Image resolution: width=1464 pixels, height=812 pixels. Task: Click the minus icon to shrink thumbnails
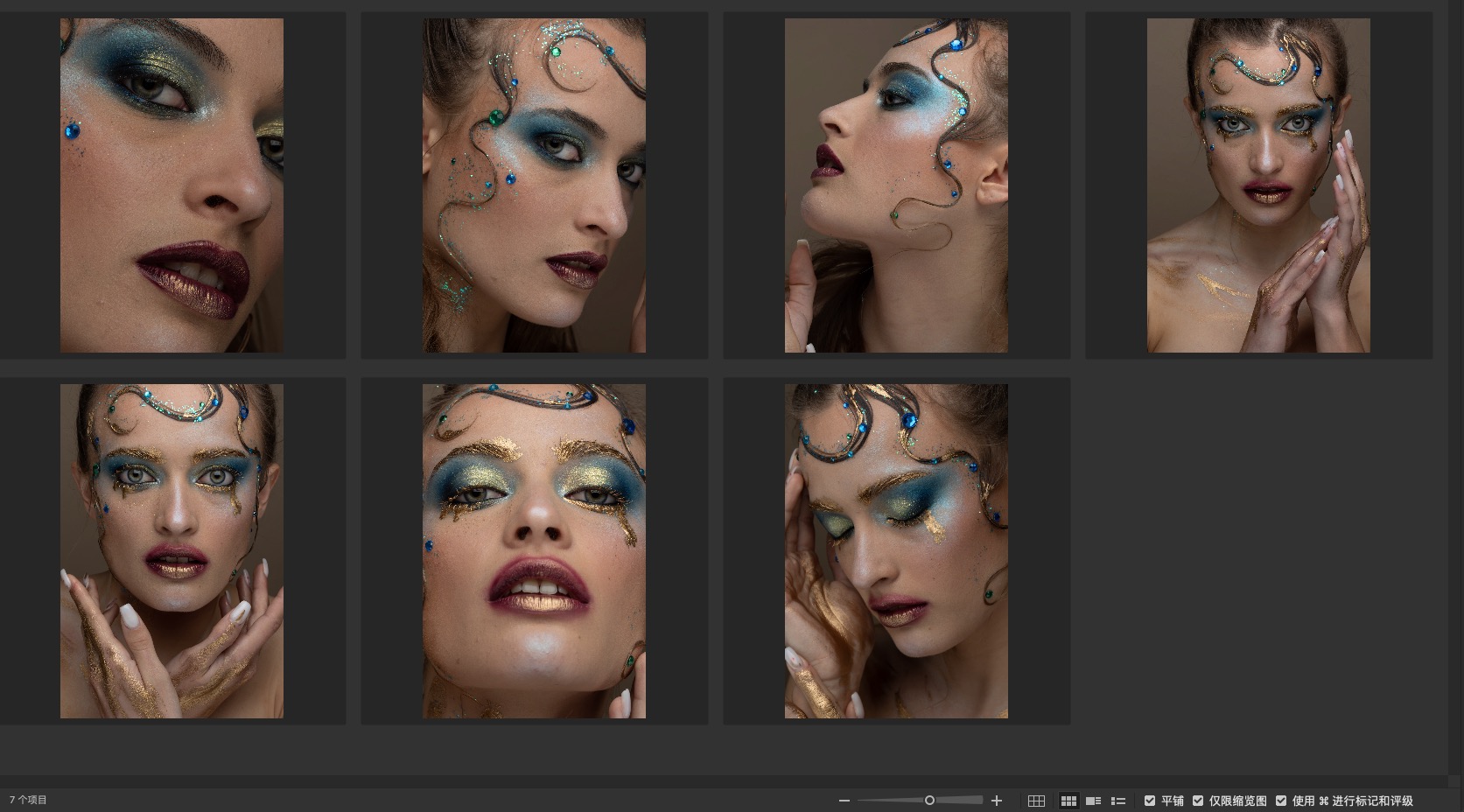844,801
